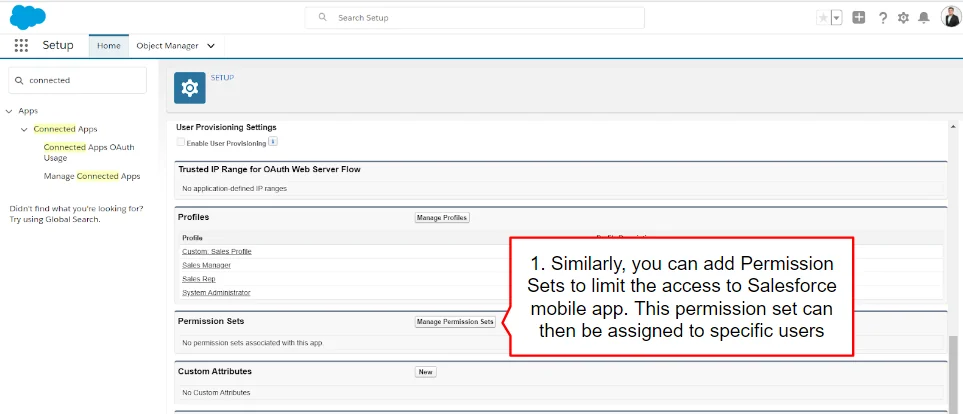The height and width of the screenshot is (414, 963).
Task: Click the 'No Custom Attributes' text
Action: [216, 393]
